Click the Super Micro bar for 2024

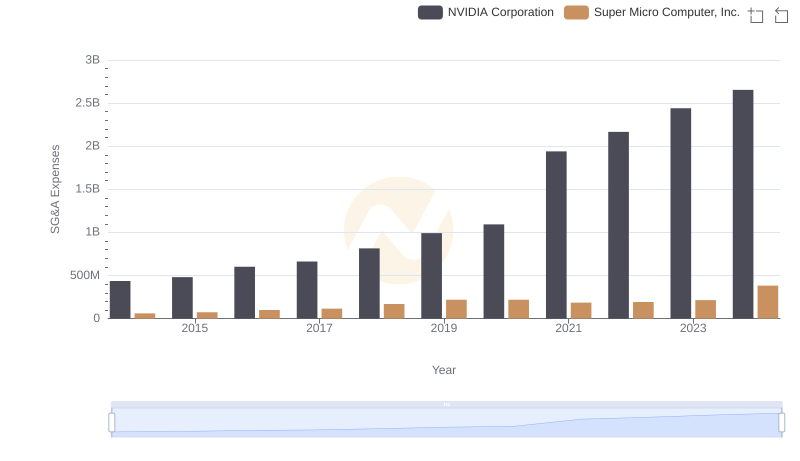(768, 302)
